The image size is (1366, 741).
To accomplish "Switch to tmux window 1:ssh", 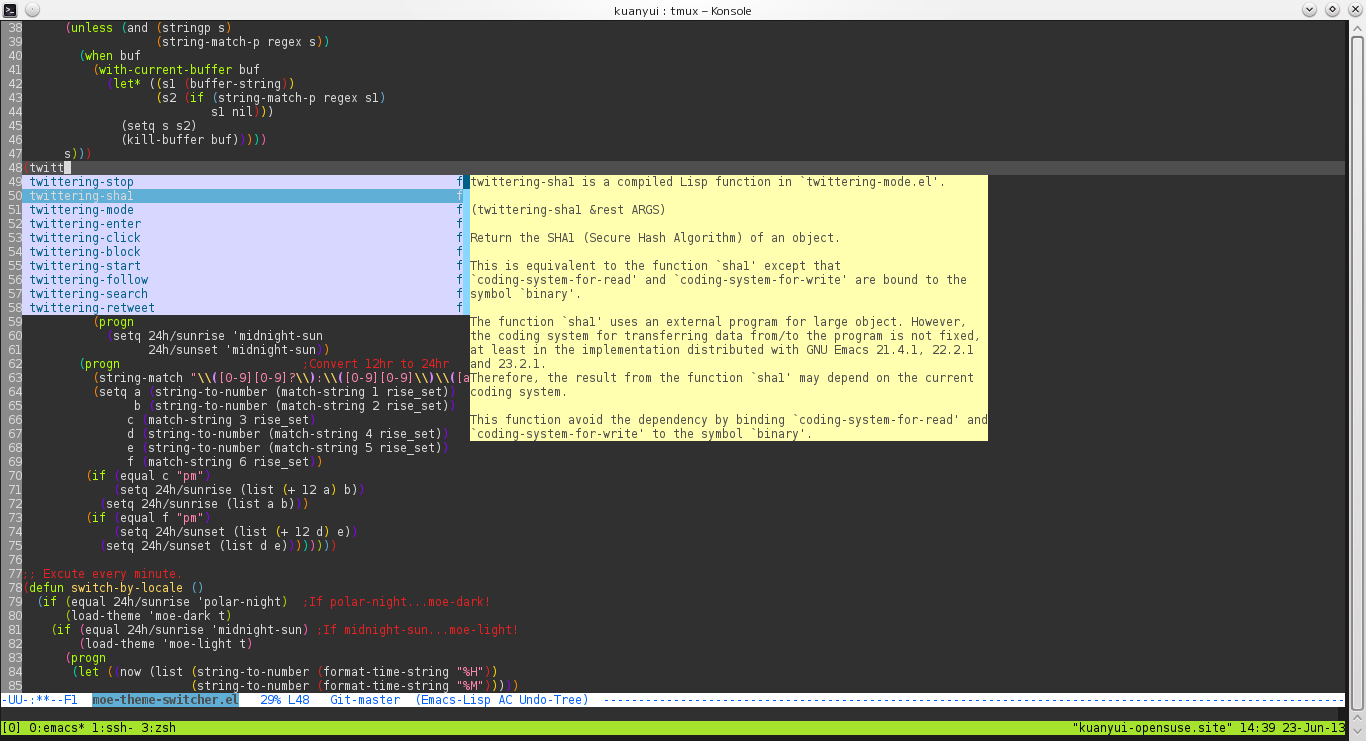I will [x=113, y=729].
